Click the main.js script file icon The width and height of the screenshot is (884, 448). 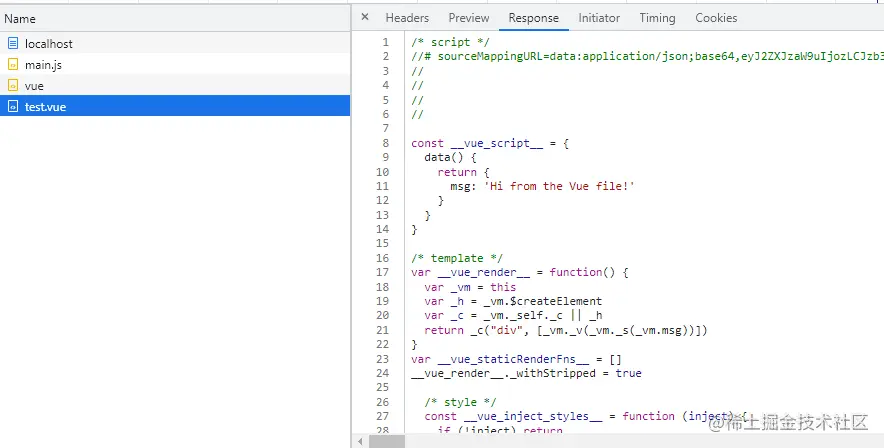tap(13, 65)
